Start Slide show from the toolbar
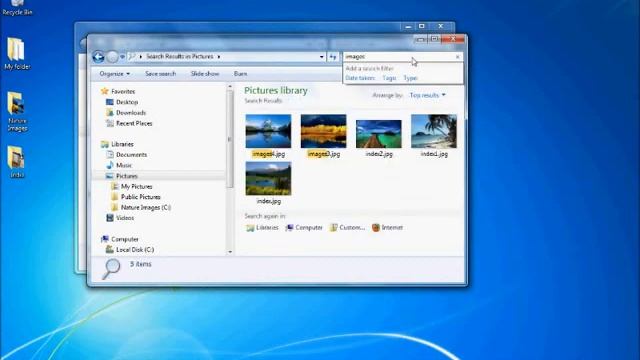The height and width of the screenshot is (360, 640). (205, 74)
